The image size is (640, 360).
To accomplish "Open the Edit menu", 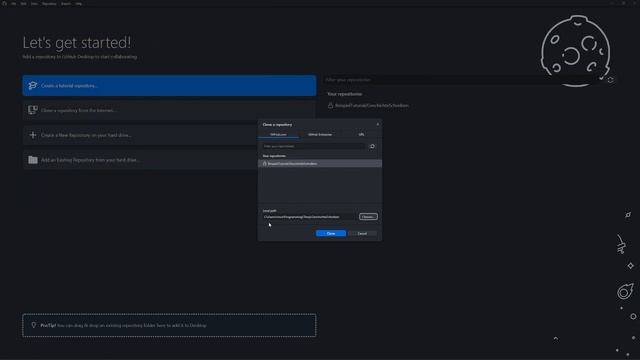I will (24, 4).
